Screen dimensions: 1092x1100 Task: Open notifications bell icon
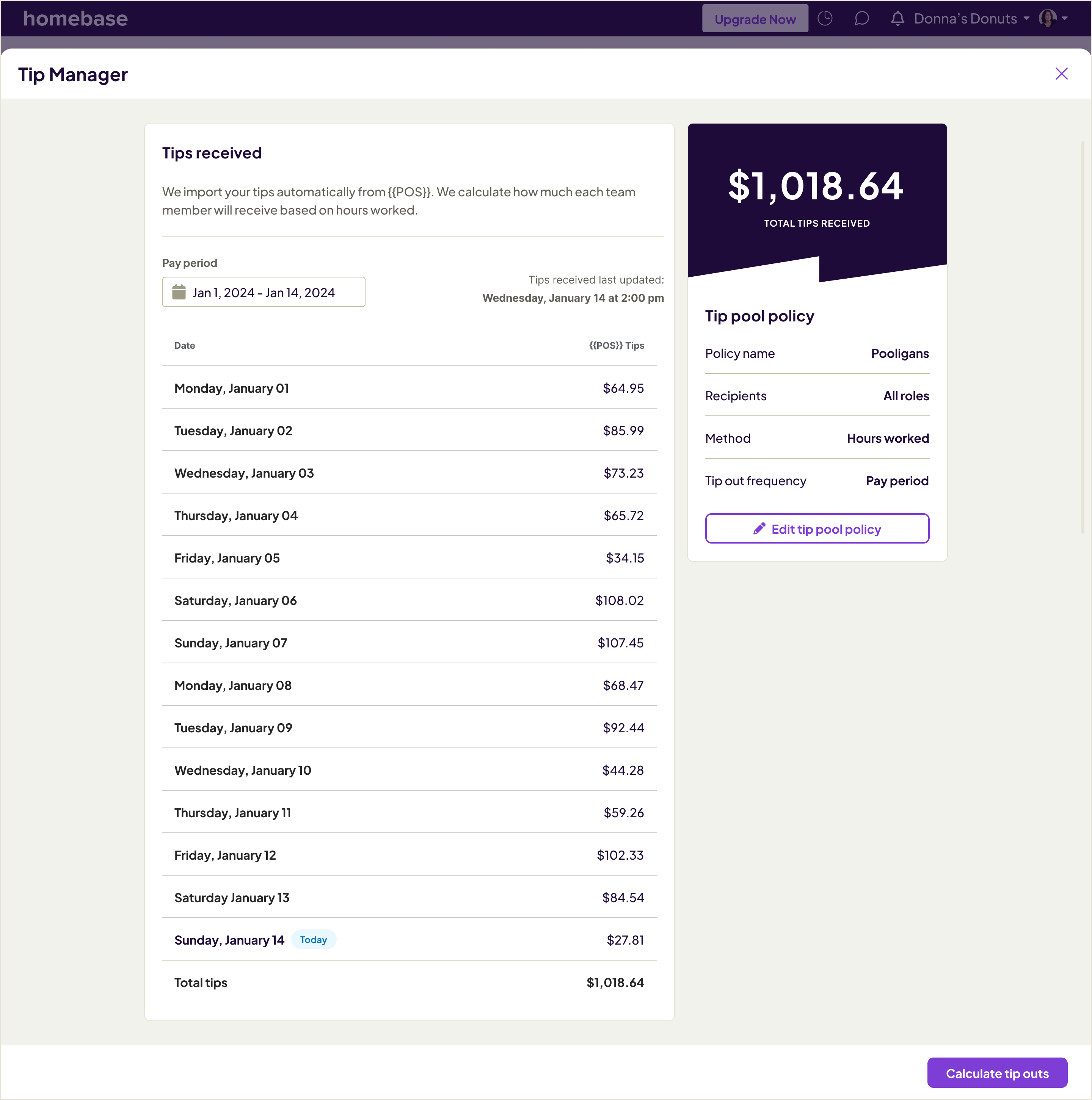point(897,19)
